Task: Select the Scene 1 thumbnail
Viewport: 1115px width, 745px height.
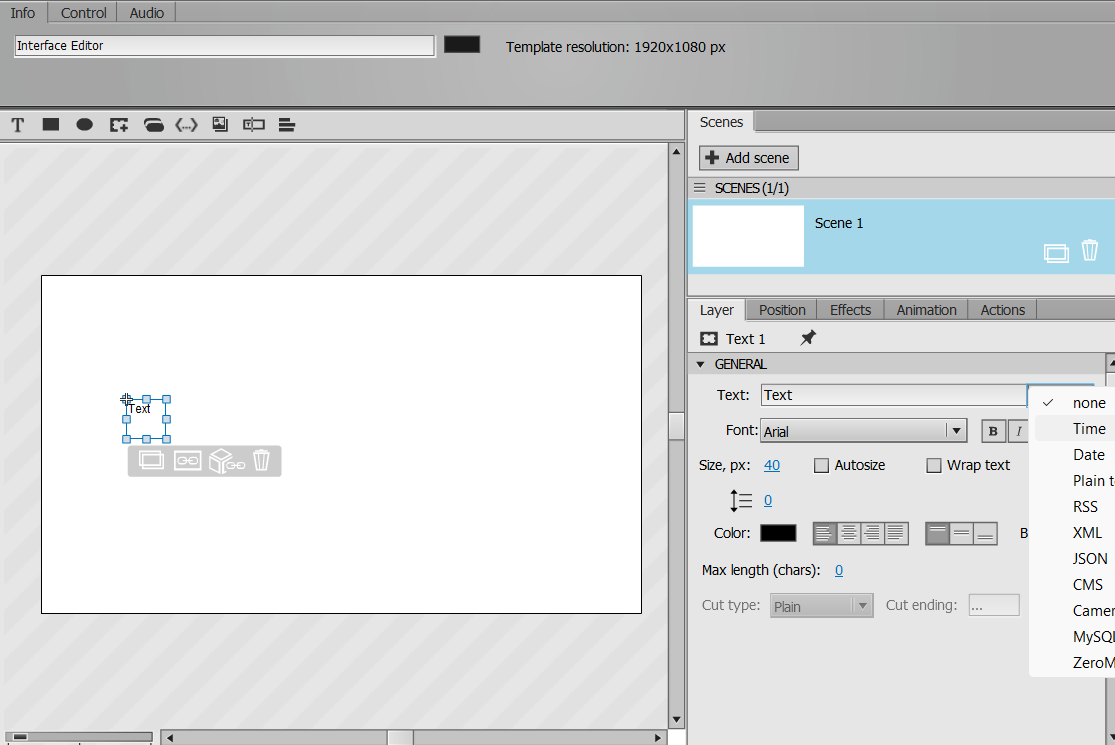Action: coord(748,236)
